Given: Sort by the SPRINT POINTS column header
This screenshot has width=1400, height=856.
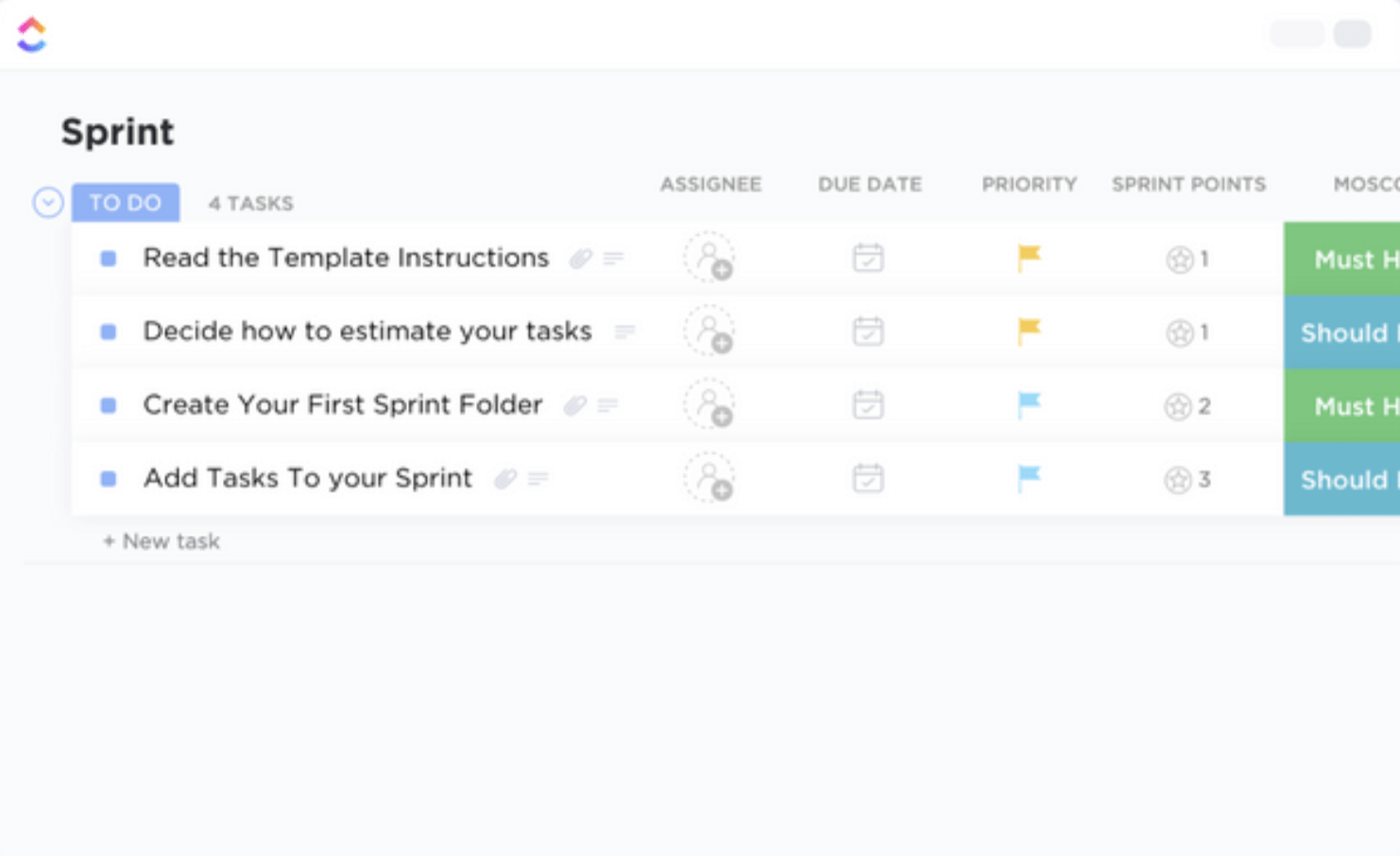Looking at the screenshot, I should pos(1188,184).
